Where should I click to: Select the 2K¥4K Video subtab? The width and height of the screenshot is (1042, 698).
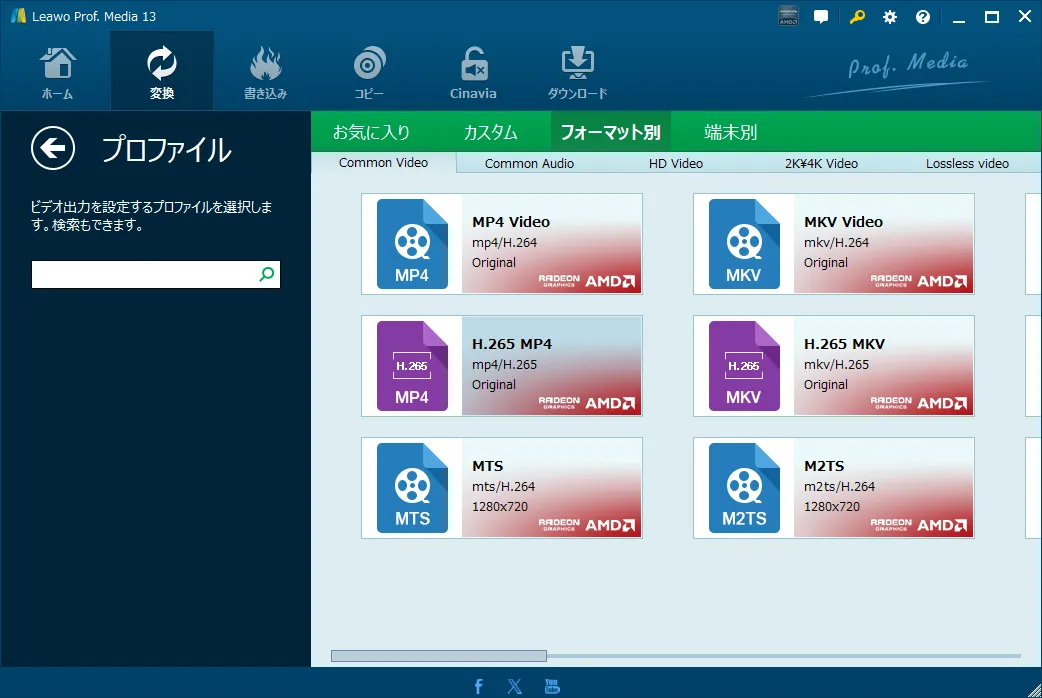[x=821, y=164]
